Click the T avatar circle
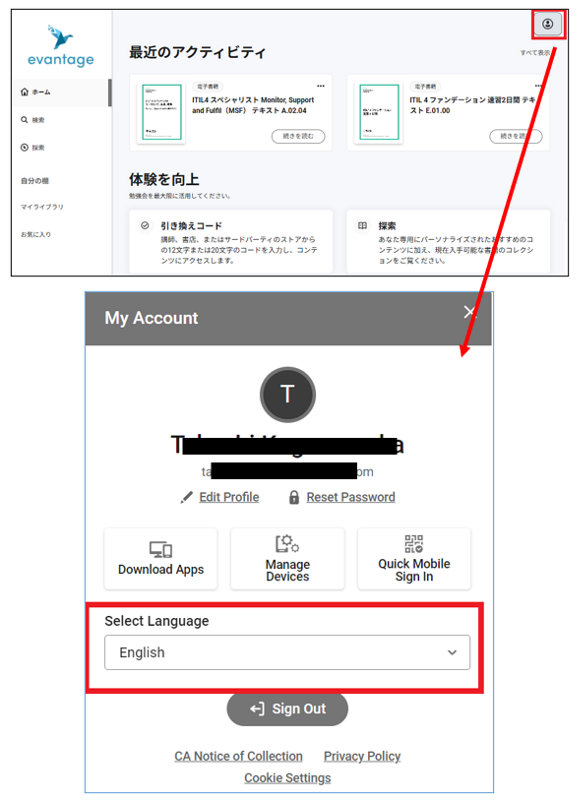Image resolution: width=577 pixels, height=800 pixels. (x=288, y=394)
